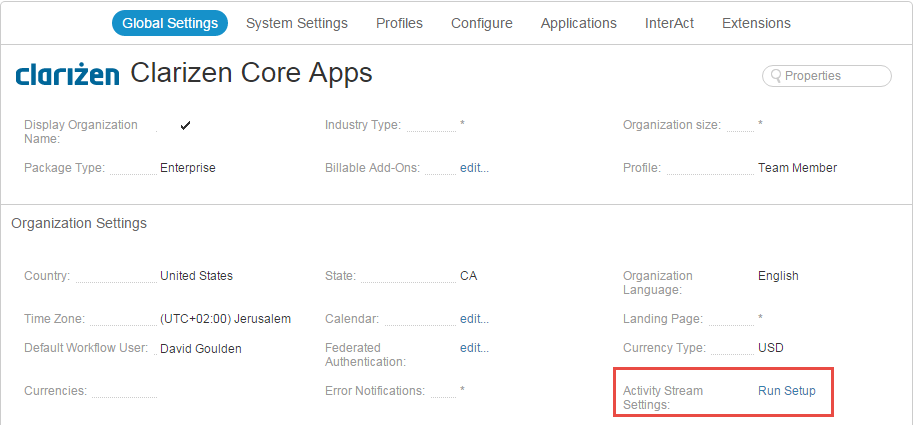Click the search magnifier icon in Properties box
Screen dimensions: 913x425
coord(776,76)
